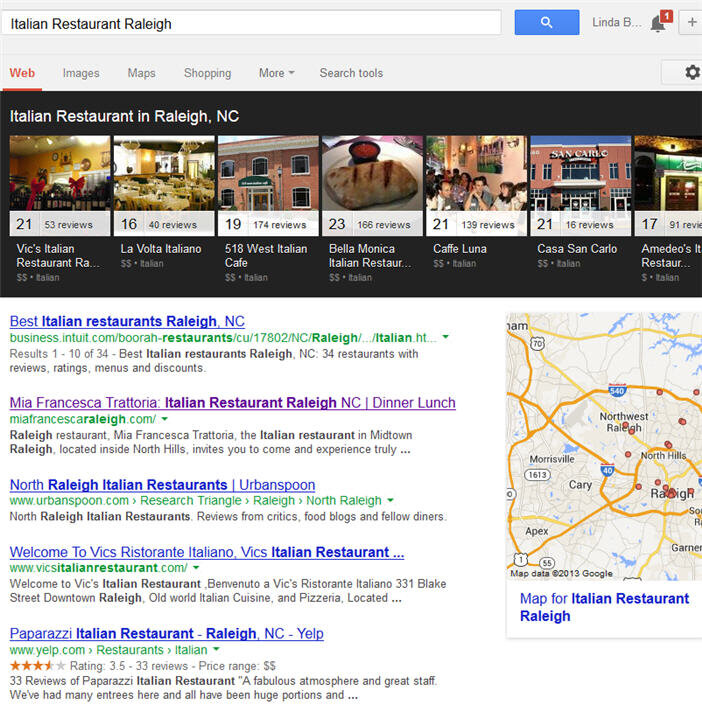This screenshot has width=702, height=711.
Task: Open Vic's Italian Restaurant photo thumbnail
Action: click(60, 173)
